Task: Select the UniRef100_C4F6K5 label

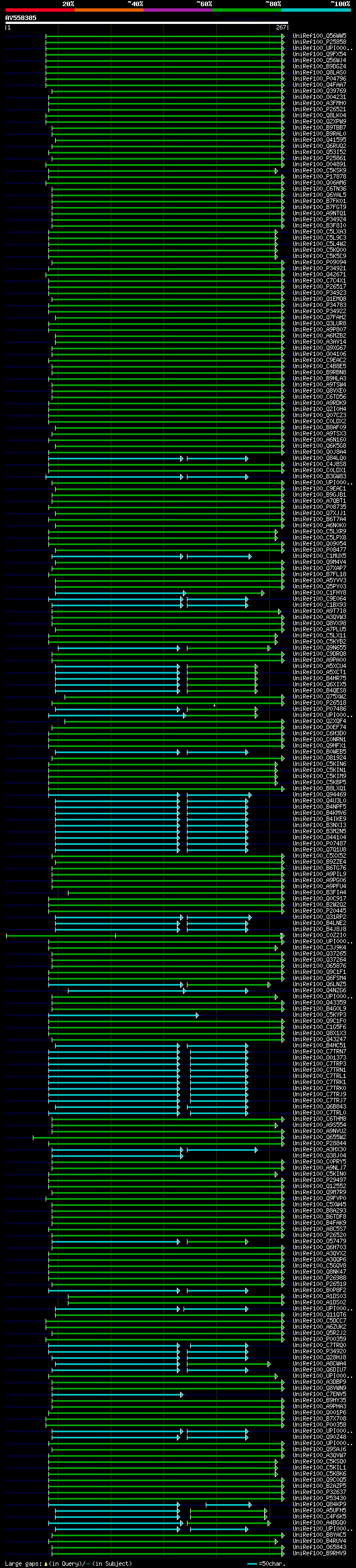Action: tap(319, 1516)
